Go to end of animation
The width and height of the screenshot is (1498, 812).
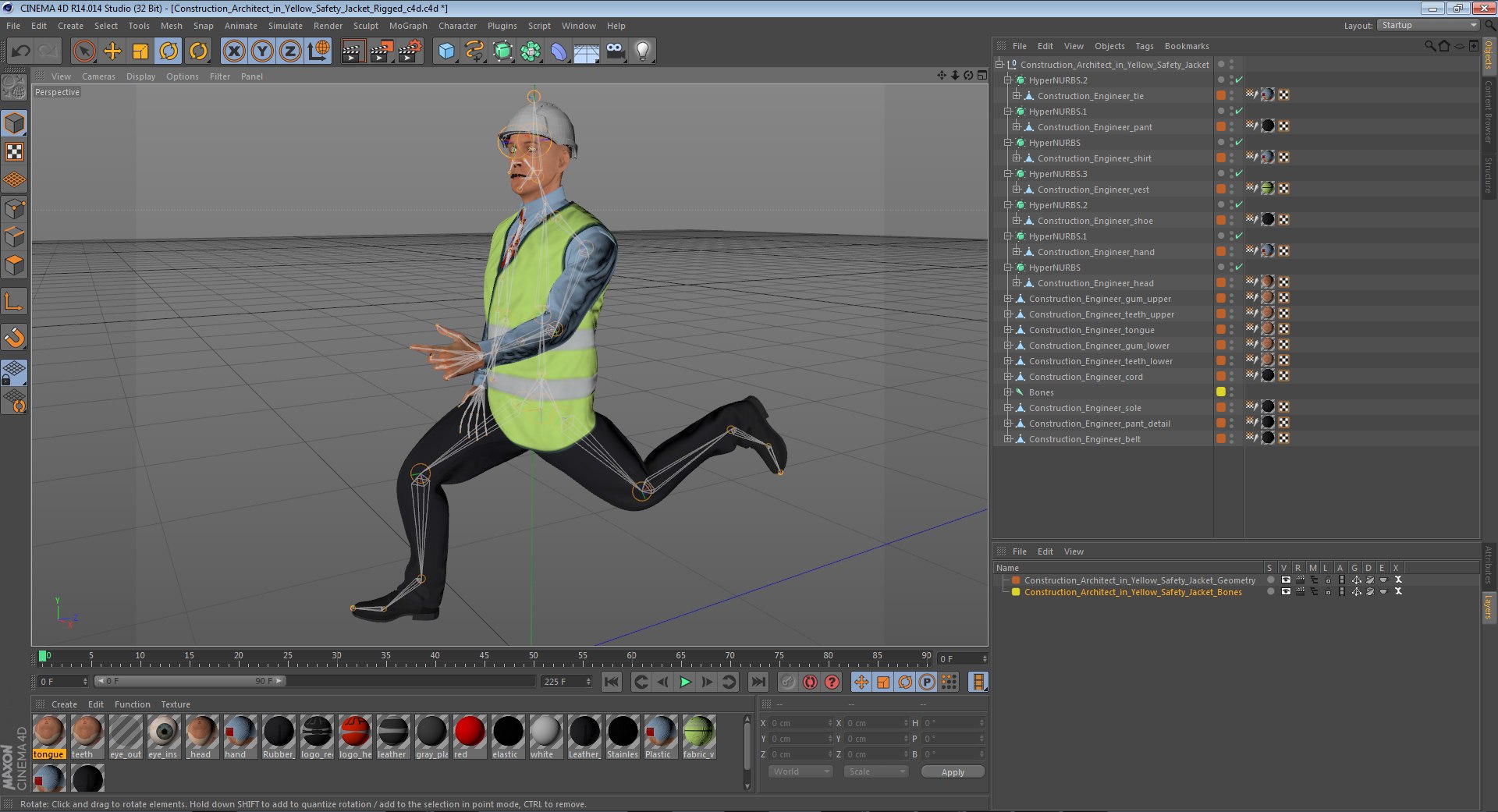[758, 682]
